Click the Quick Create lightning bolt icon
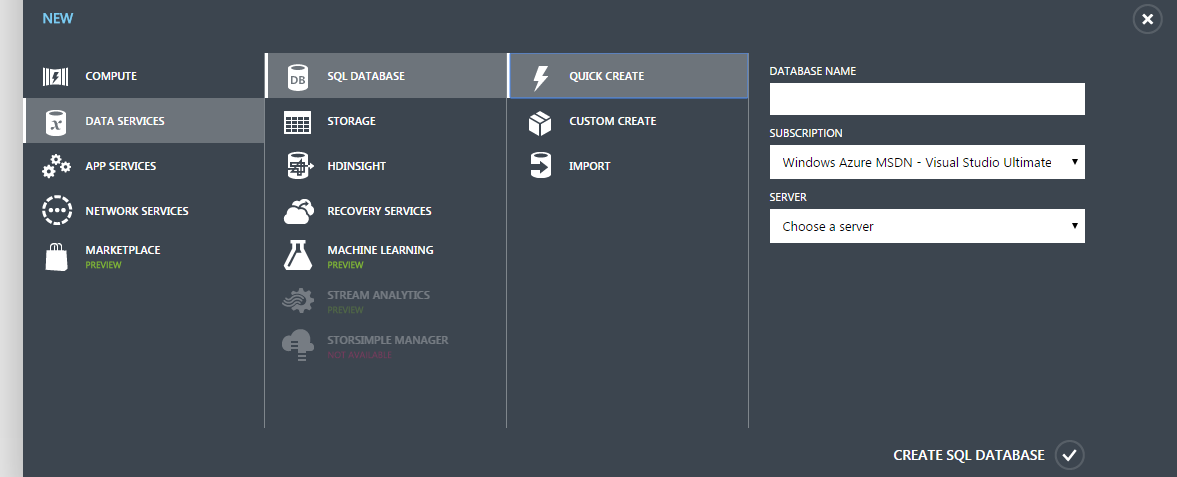 540,77
